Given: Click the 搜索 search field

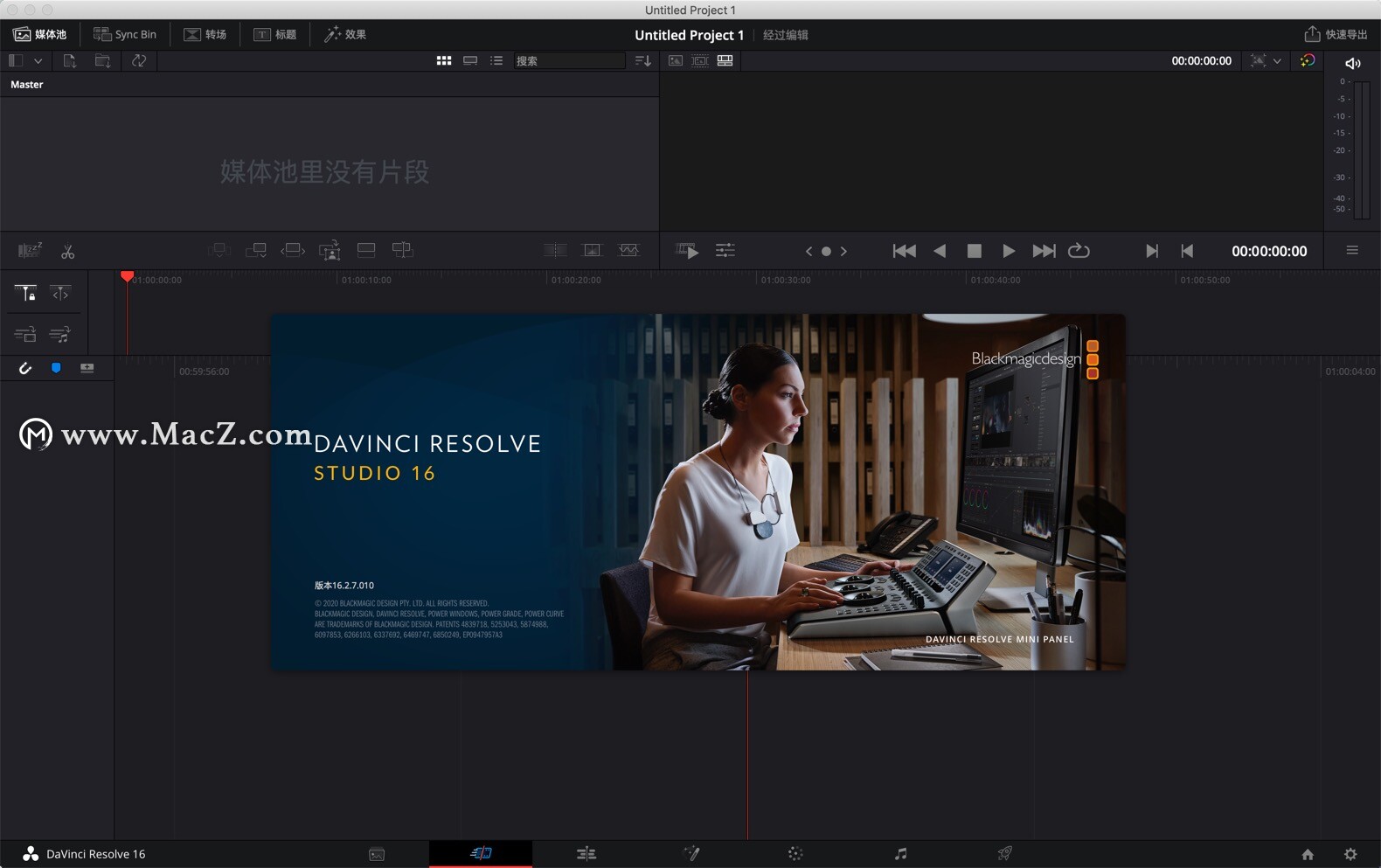Looking at the screenshot, I should point(568,60).
